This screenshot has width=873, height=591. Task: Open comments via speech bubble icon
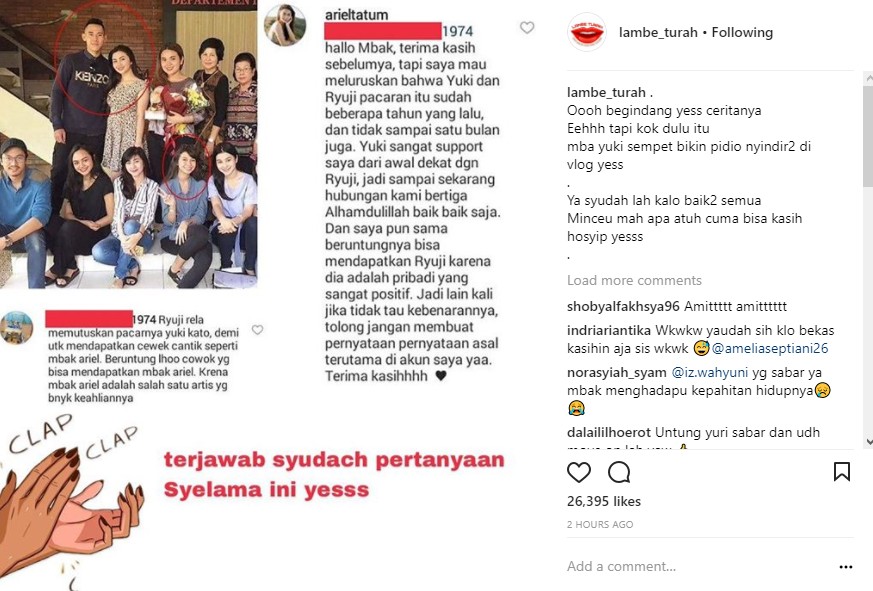[x=619, y=472]
